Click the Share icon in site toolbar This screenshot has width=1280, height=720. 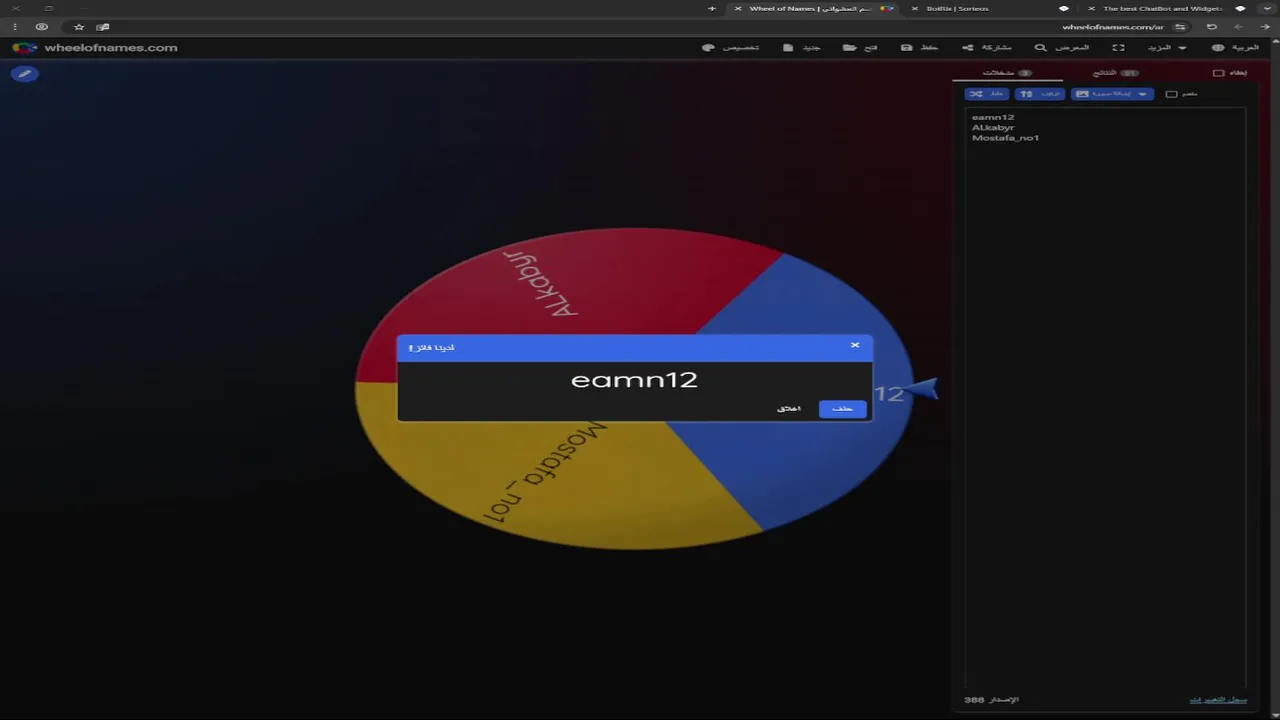(x=967, y=47)
